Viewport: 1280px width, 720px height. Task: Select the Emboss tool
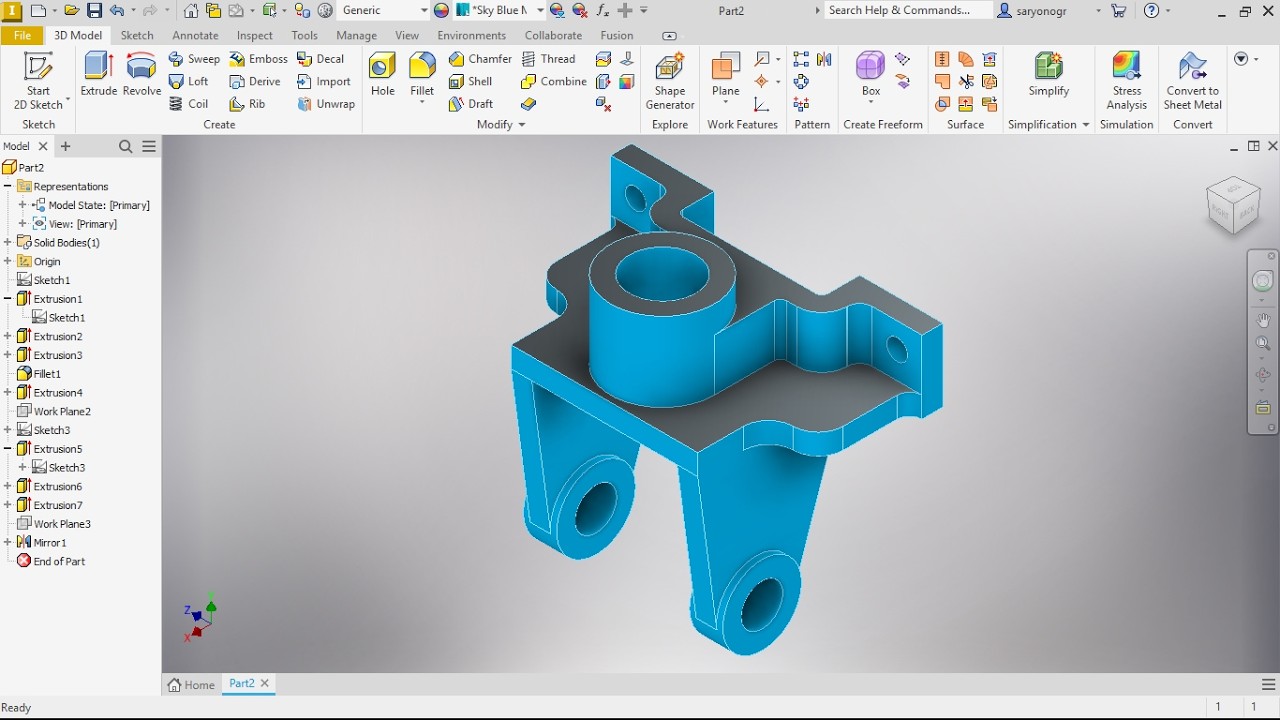[x=258, y=59]
